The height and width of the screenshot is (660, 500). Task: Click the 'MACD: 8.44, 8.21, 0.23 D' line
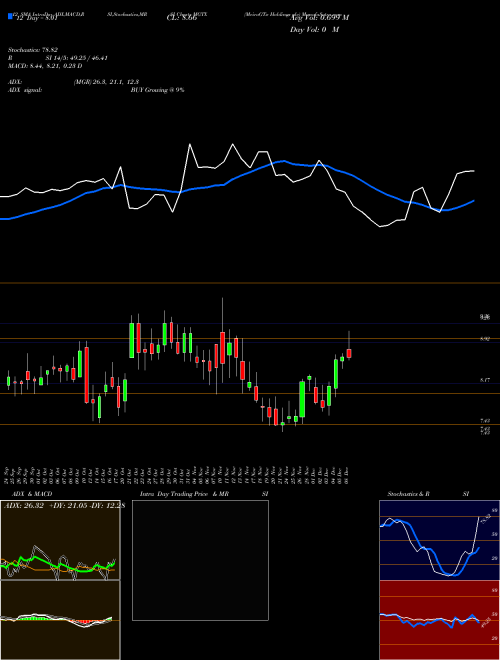click(x=45, y=66)
